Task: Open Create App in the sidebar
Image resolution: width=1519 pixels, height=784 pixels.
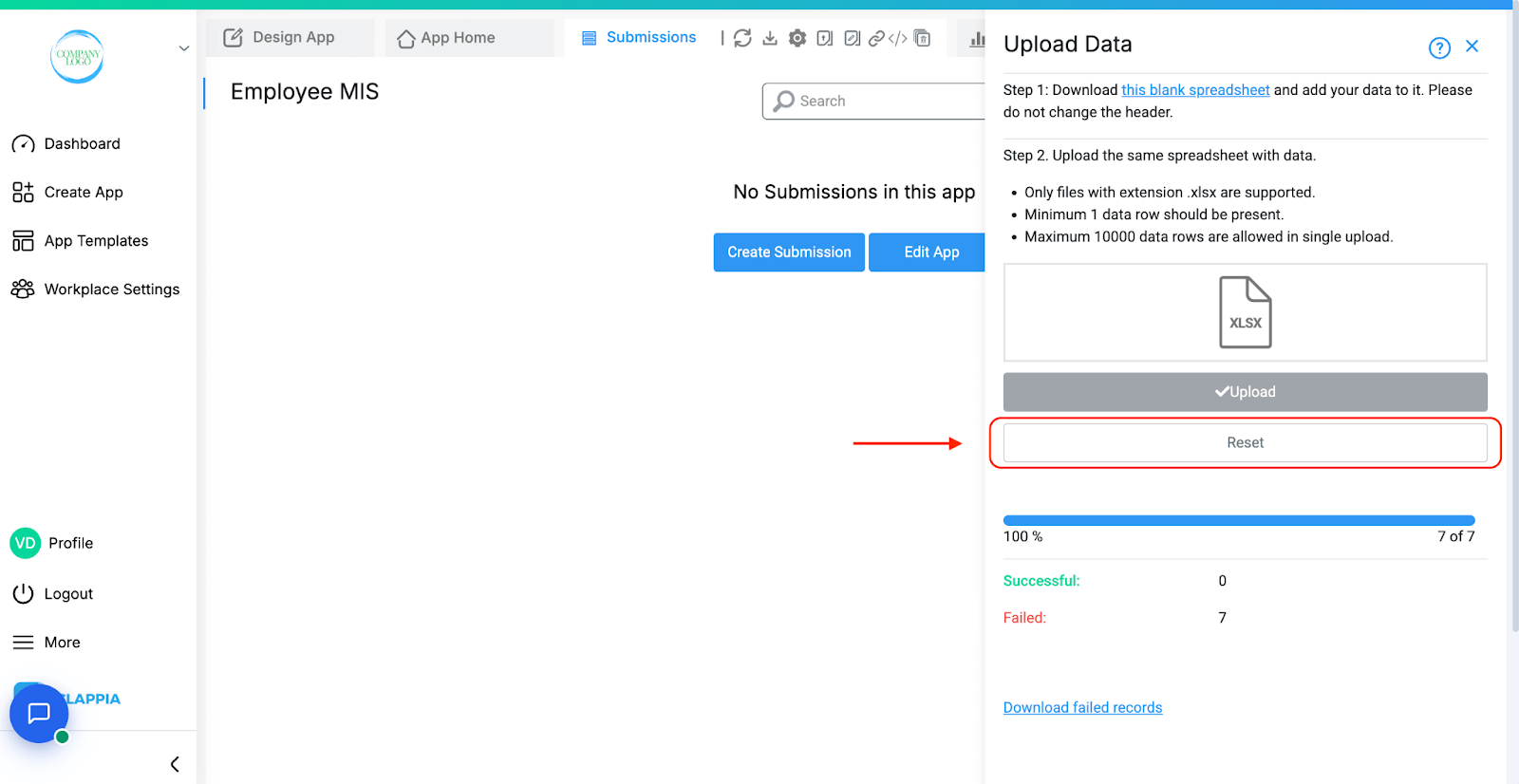Action: click(67, 193)
